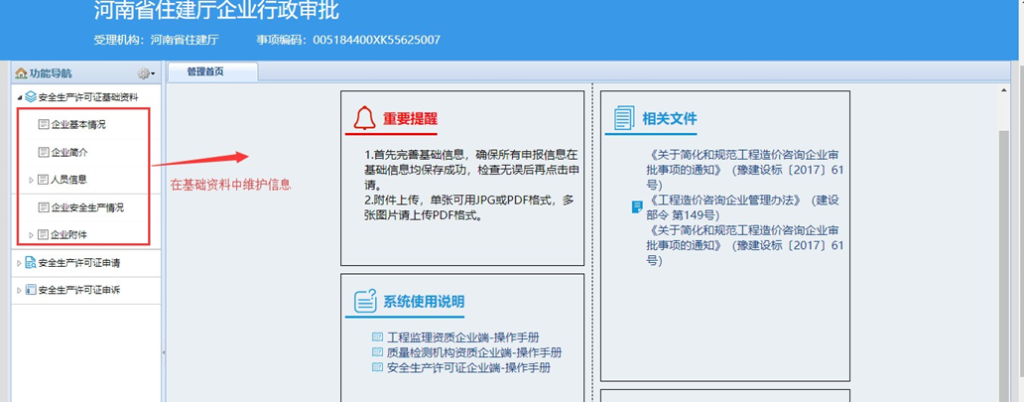Click the book icon beside 质量检测机构资质企业端-操作手册
Image resolution: width=1024 pixels, height=402 pixels.
click(377, 352)
